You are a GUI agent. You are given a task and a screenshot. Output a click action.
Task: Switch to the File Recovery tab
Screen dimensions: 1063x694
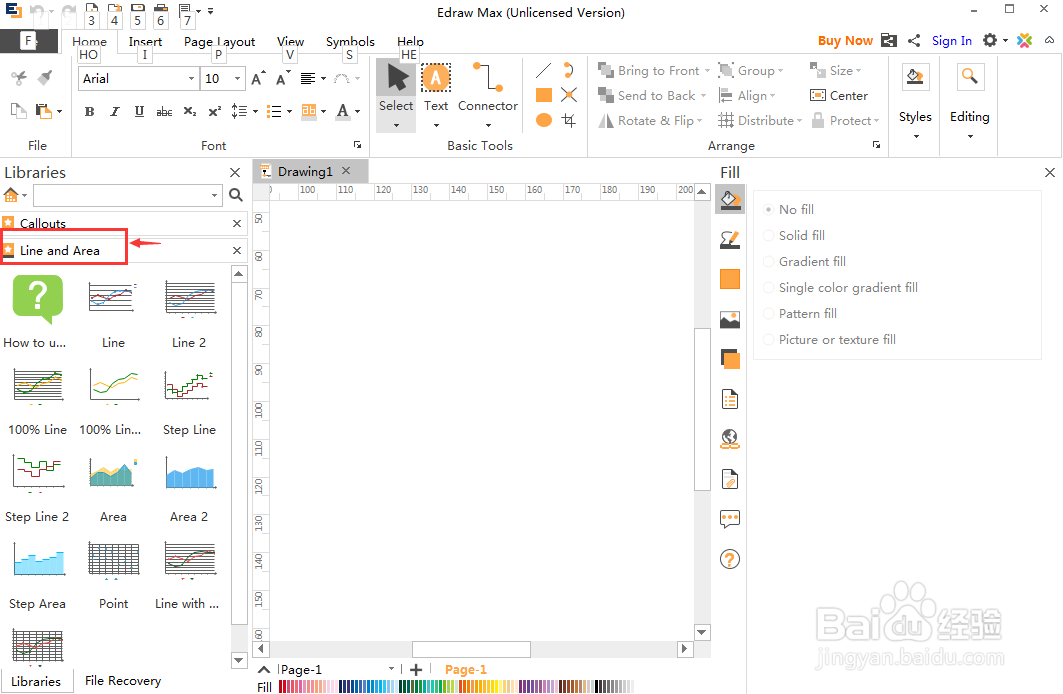coord(123,680)
